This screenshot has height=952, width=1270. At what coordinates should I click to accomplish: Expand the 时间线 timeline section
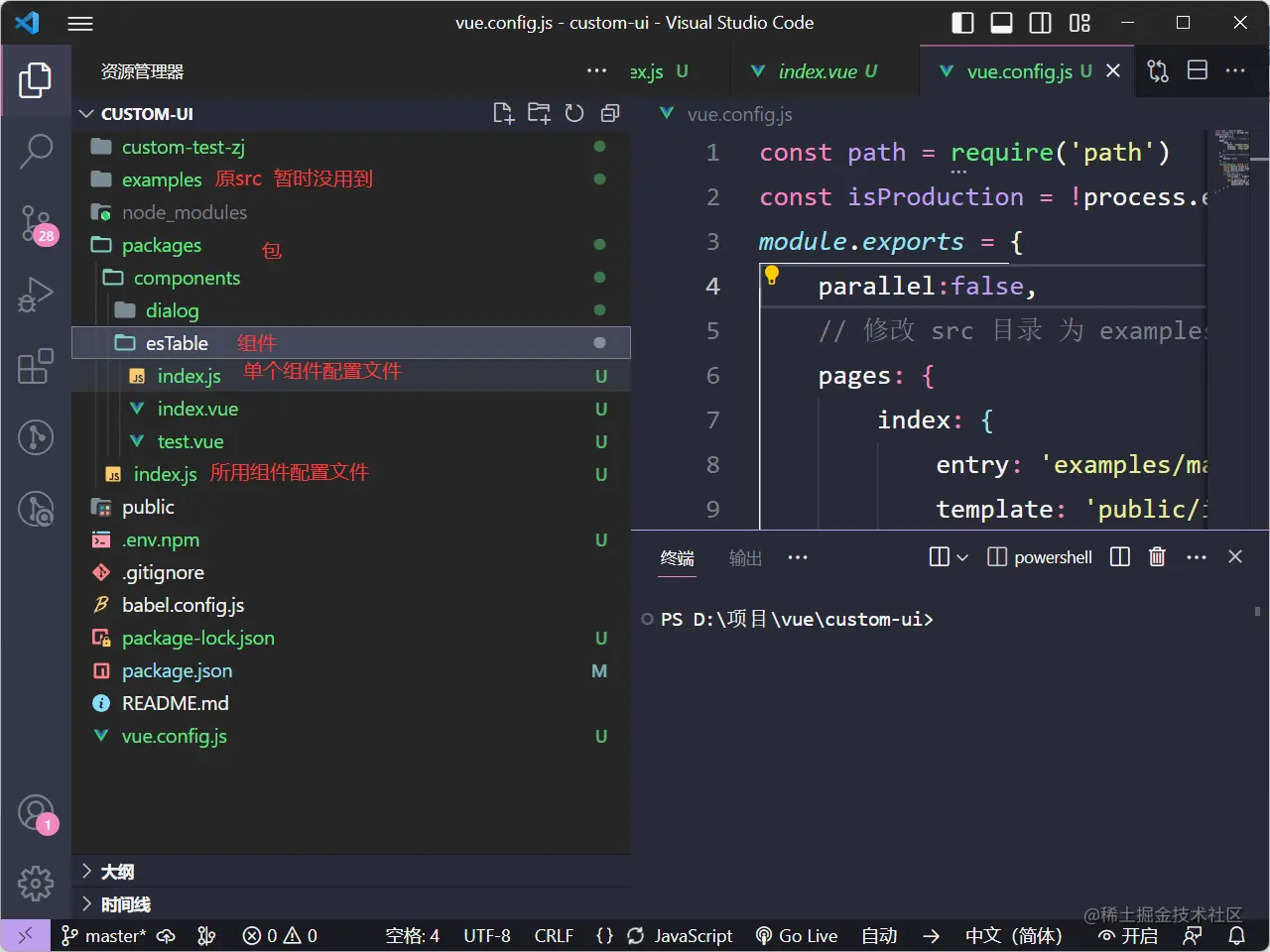pos(125,904)
